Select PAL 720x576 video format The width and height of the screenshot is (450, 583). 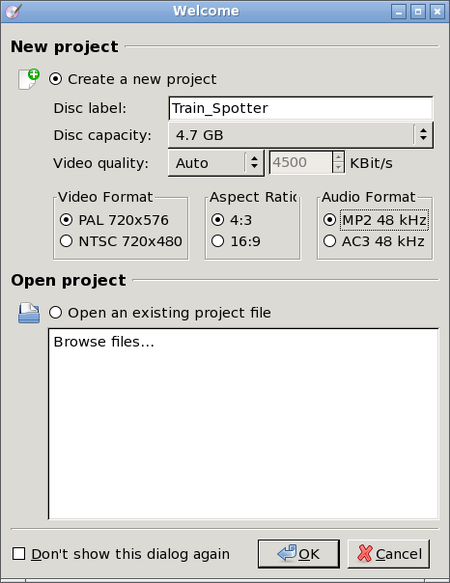66,220
